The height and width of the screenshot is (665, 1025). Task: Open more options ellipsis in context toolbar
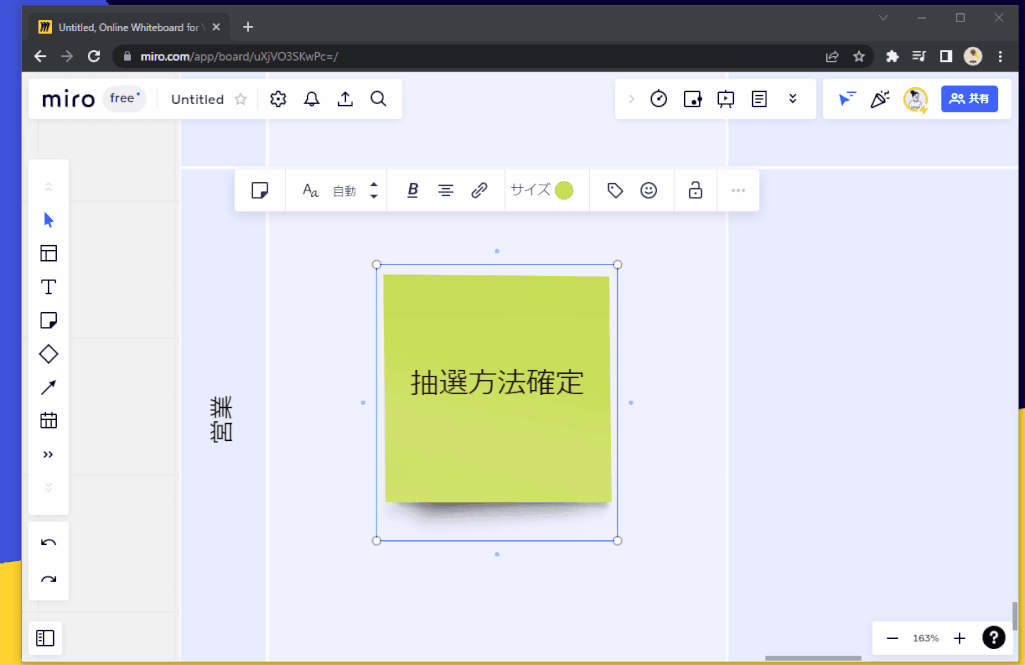[x=739, y=190]
